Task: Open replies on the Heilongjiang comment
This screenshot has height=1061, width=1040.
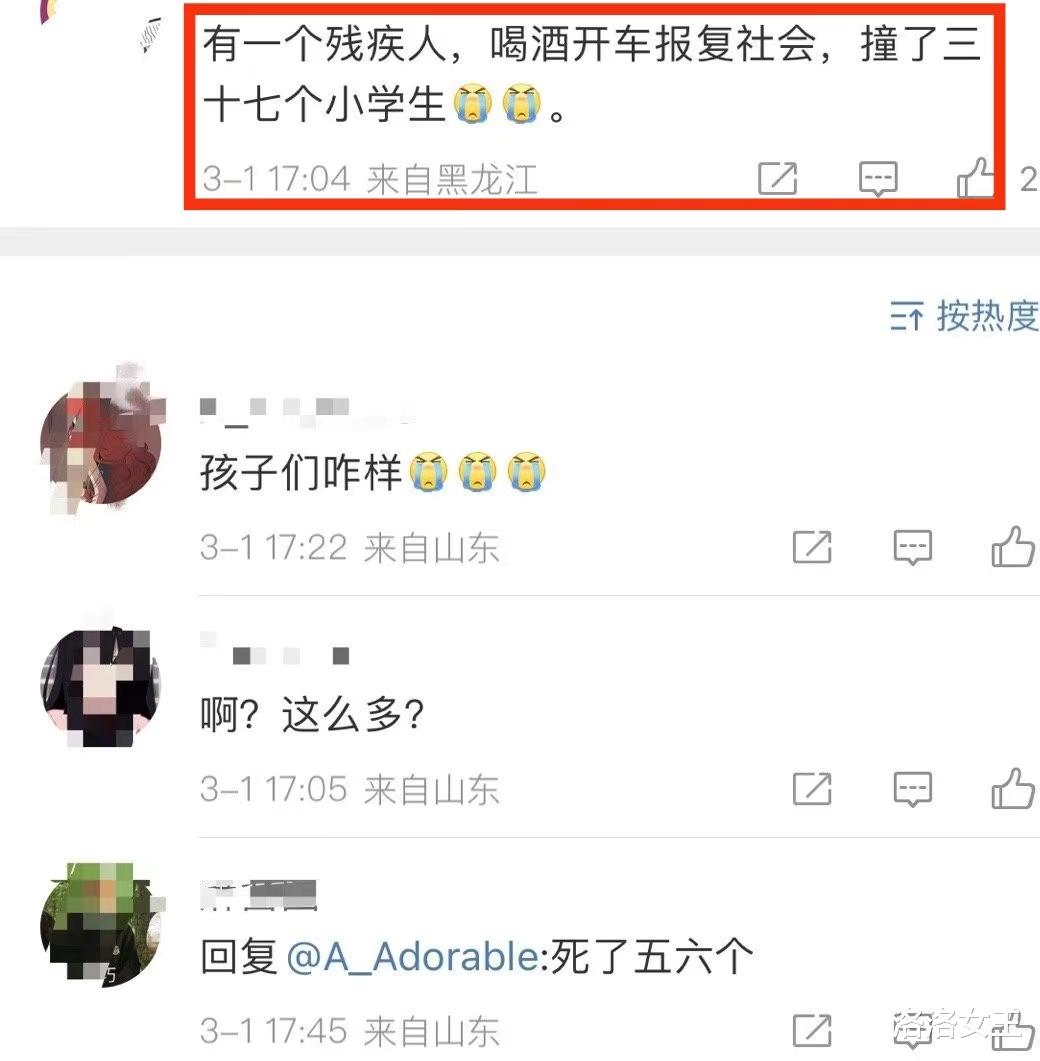Action: pyautogui.click(x=878, y=179)
